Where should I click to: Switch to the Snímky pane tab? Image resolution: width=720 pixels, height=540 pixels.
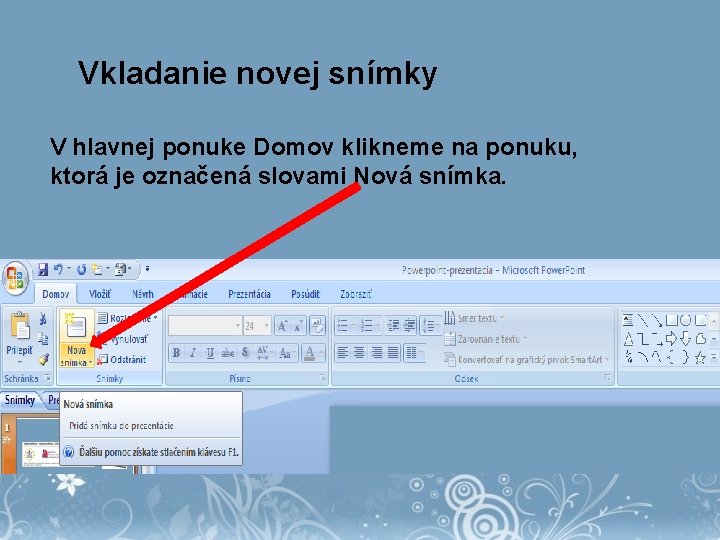[20, 400]
